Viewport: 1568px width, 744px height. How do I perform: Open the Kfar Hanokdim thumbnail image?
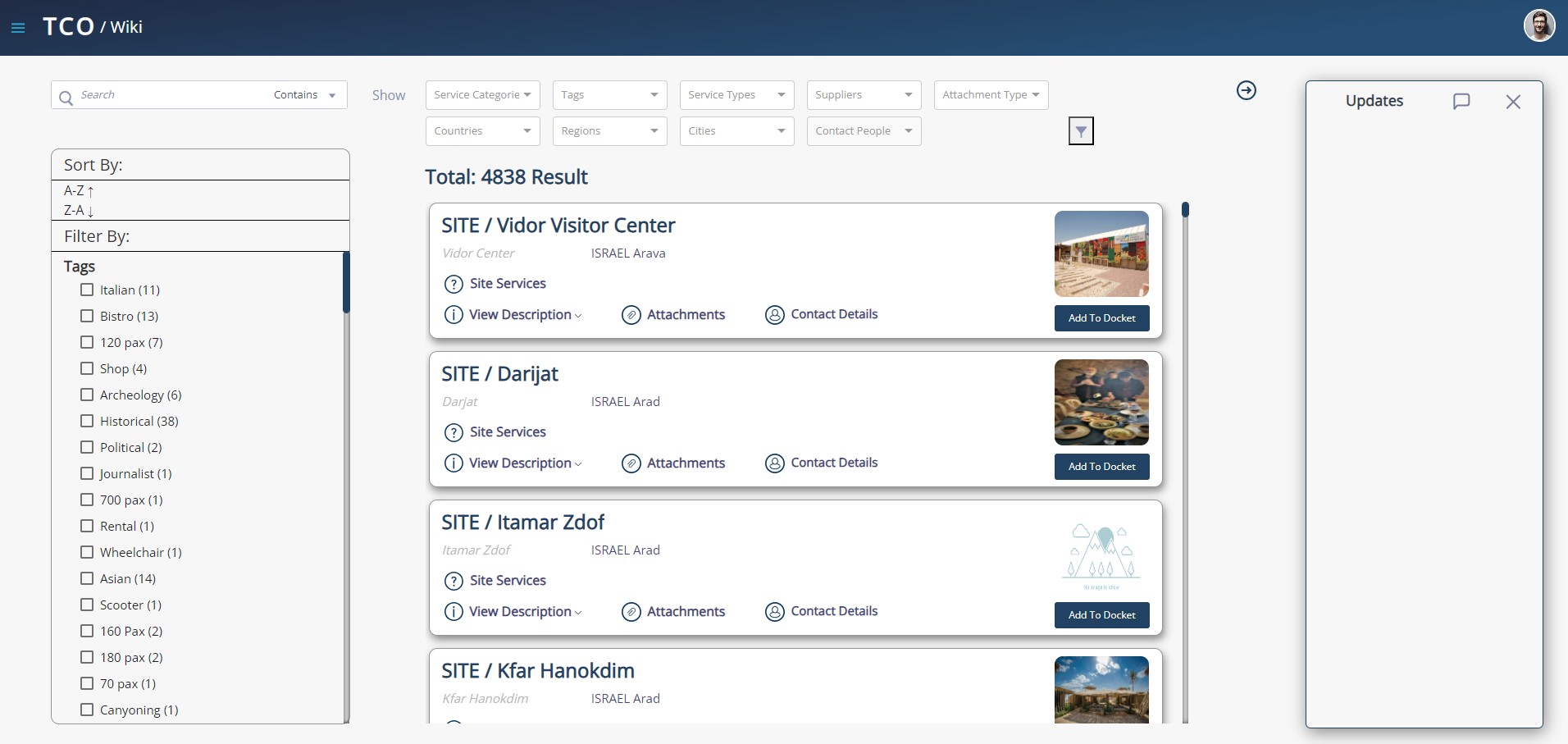(1101, 690)
